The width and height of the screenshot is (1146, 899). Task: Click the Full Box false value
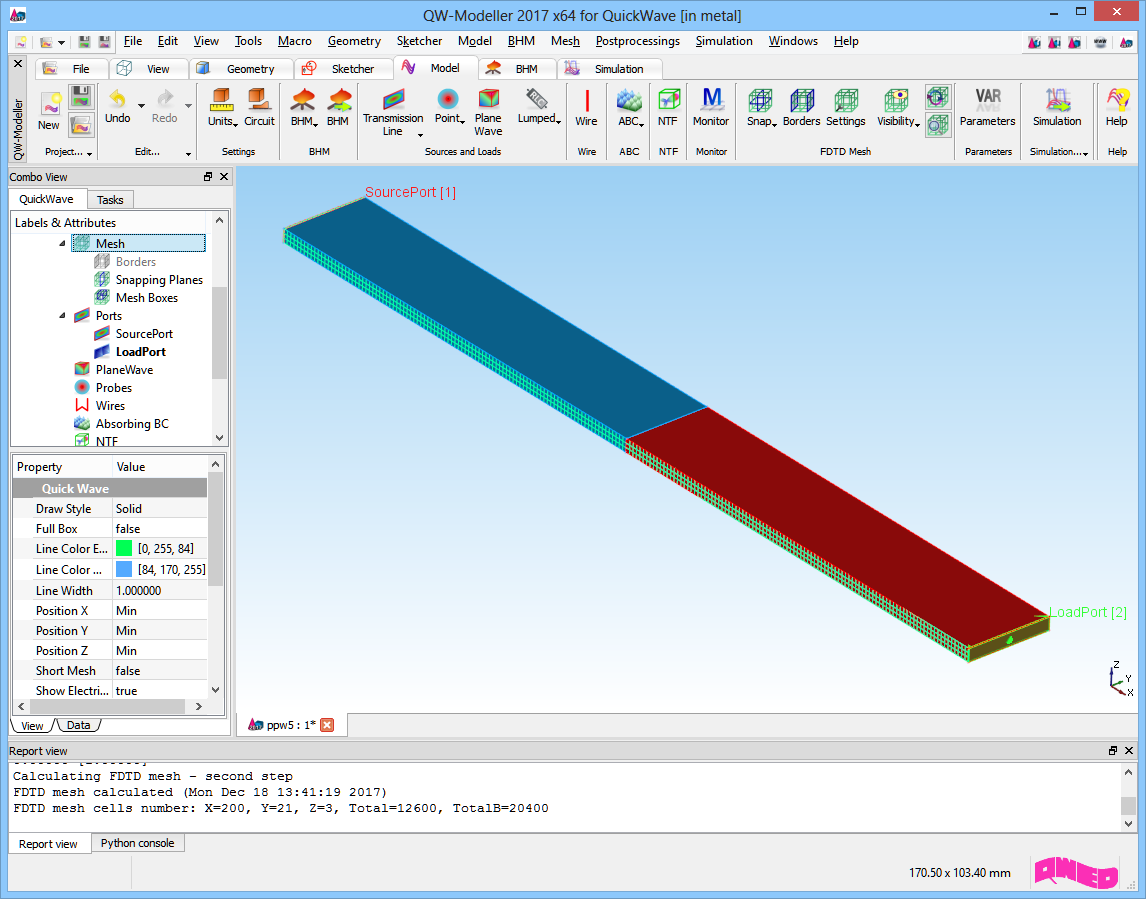pos(160,528)
